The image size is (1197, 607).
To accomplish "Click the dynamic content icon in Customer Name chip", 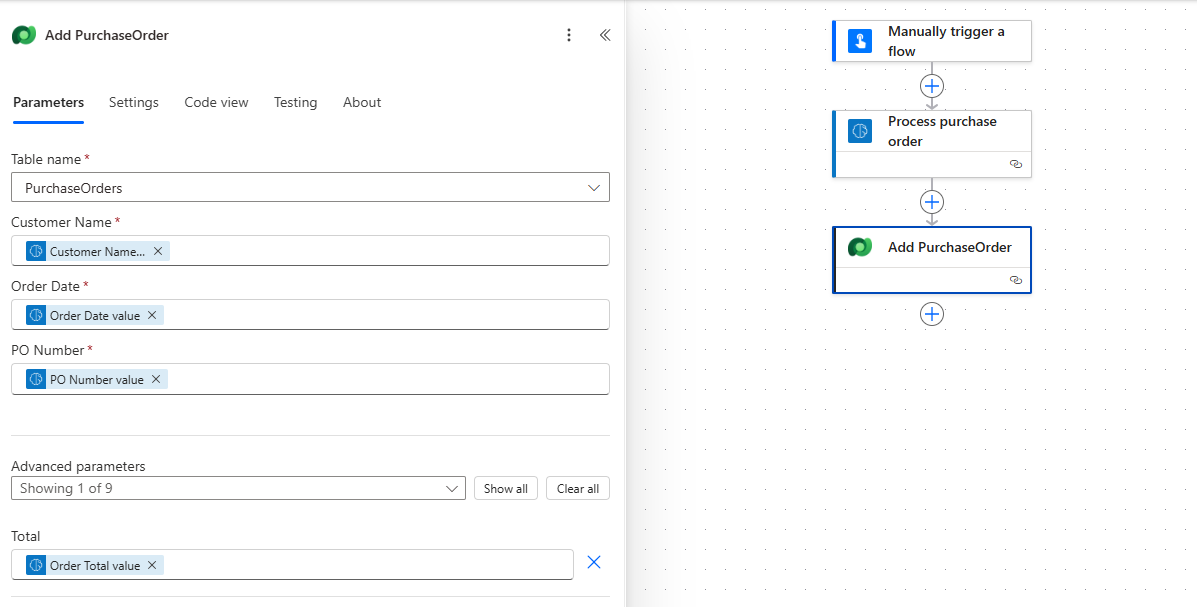I will point(37,251).
